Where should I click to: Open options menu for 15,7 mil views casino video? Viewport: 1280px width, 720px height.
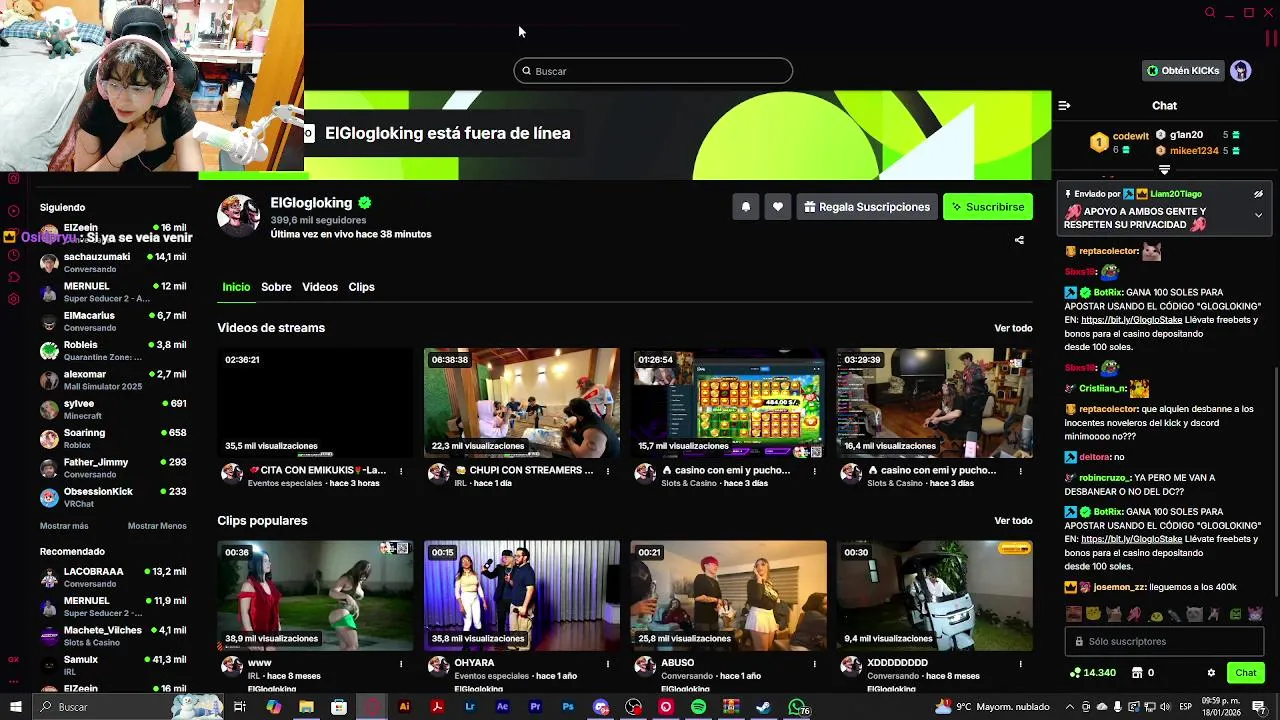coord(814,471)
